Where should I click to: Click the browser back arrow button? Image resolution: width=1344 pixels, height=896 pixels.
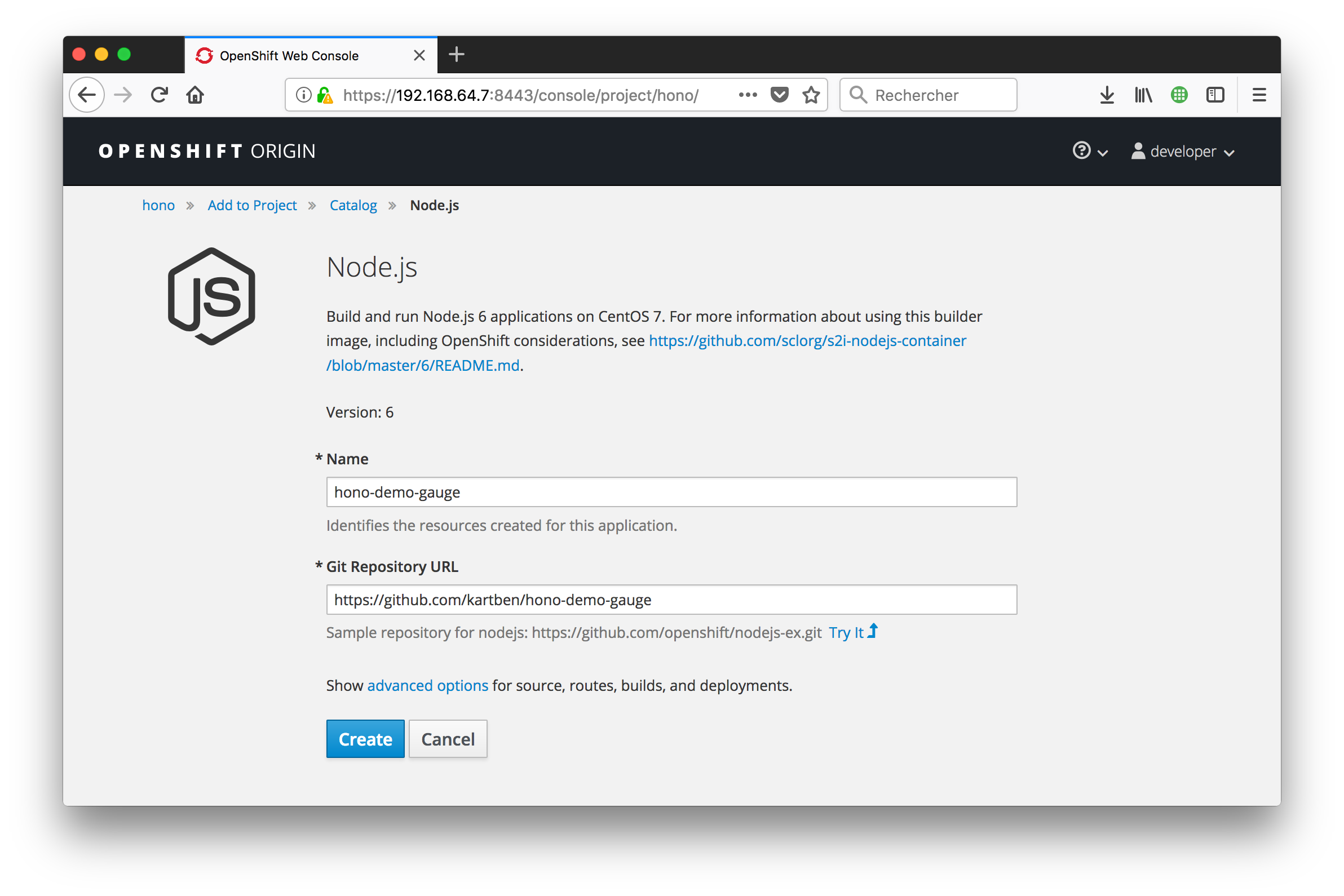pyautogui.click(x=87, y=95)
